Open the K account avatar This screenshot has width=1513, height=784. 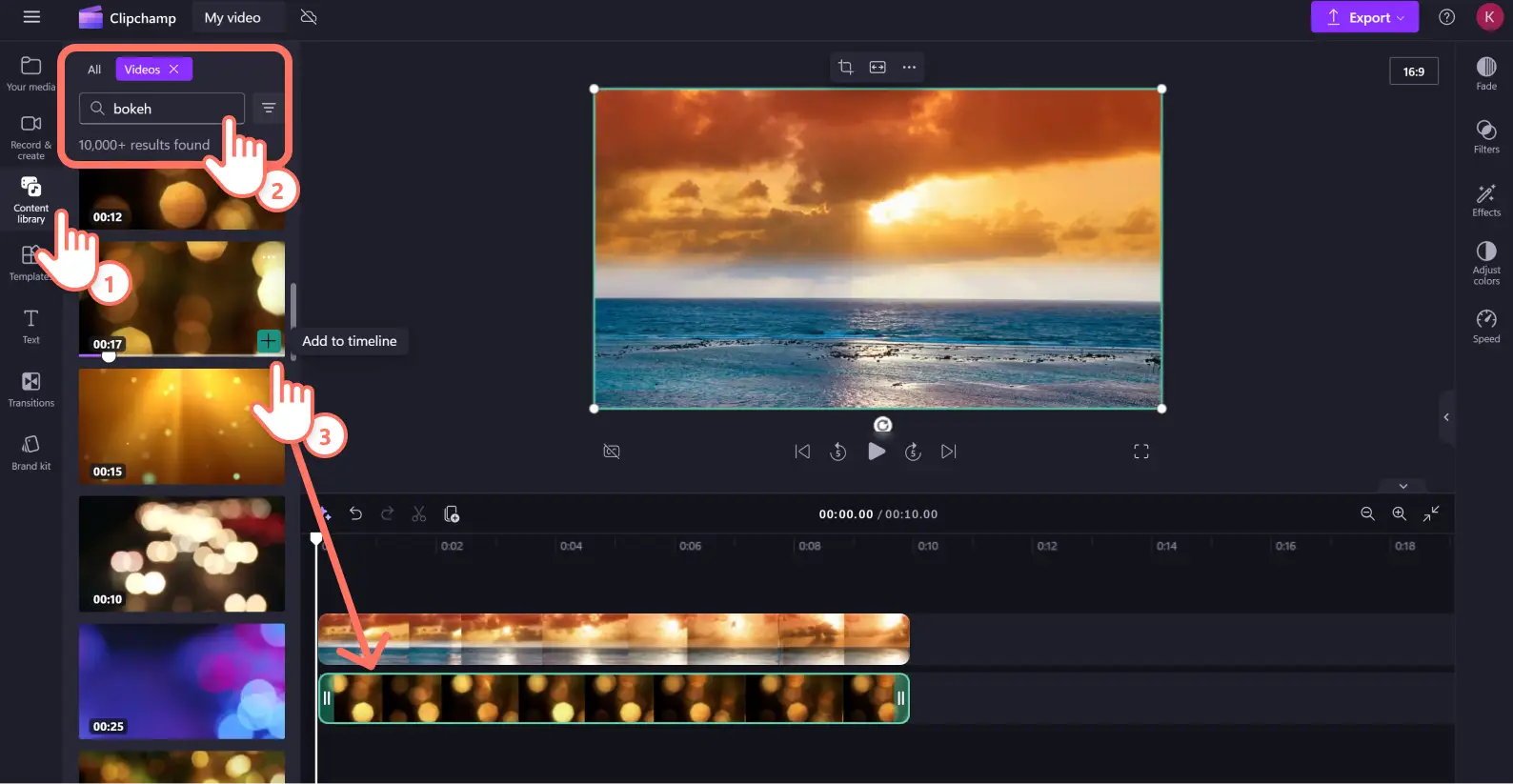pos(1489,17)
